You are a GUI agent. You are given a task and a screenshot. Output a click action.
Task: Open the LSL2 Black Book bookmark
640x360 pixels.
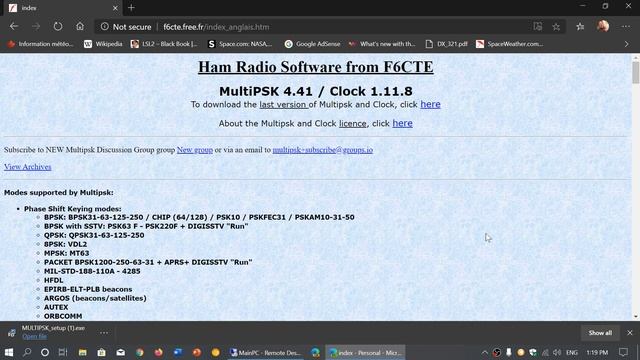(164, 44)
